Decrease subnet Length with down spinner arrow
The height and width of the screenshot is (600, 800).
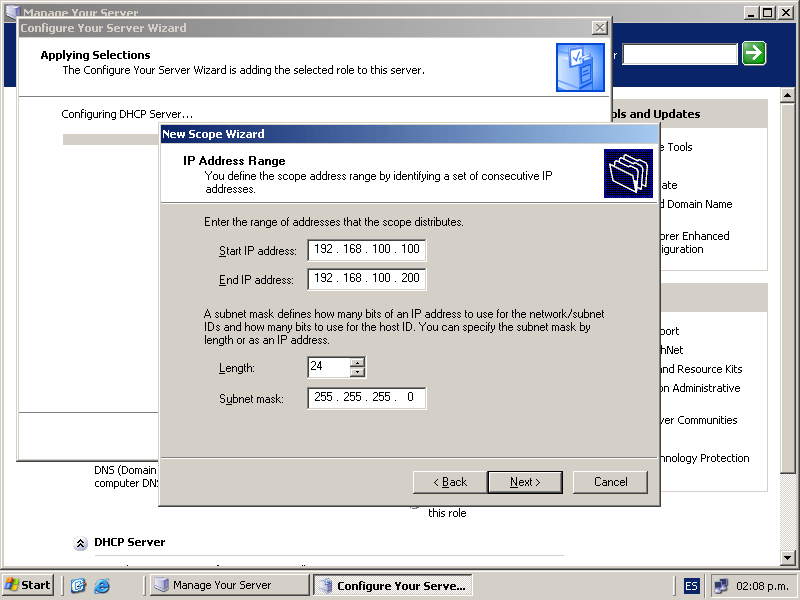(358, 373)
